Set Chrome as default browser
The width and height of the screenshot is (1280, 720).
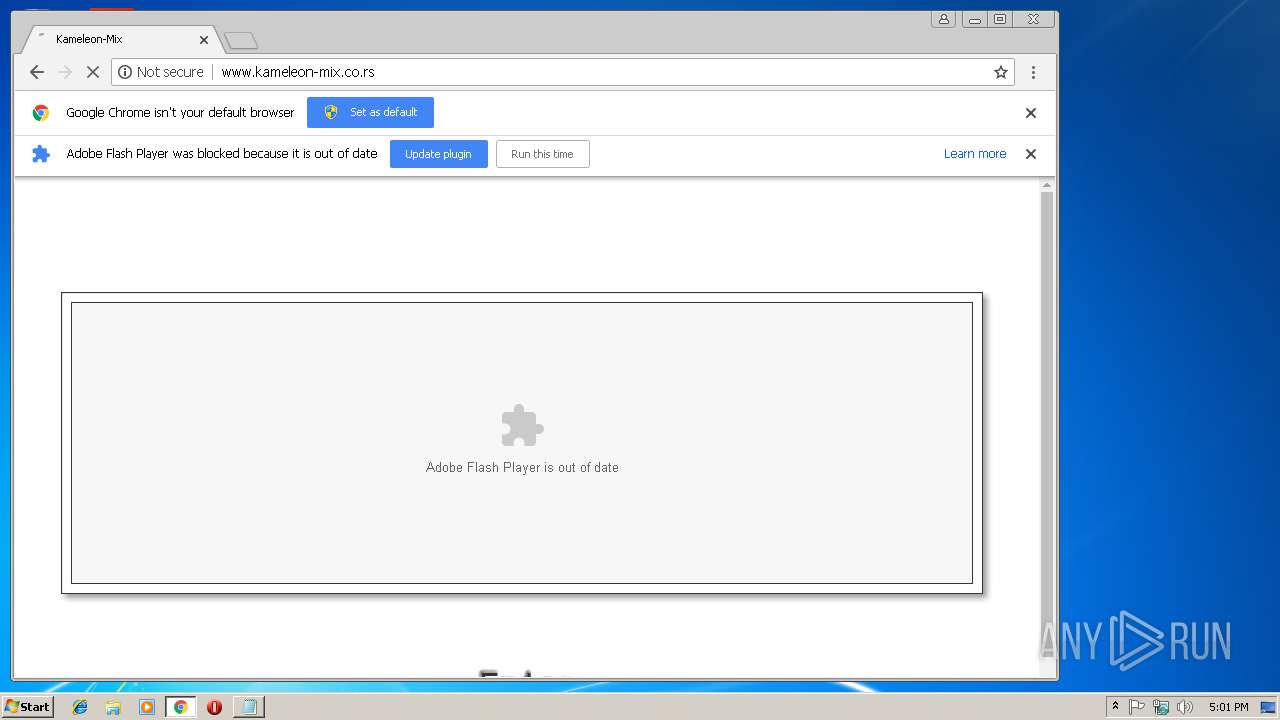(x=370, y=112)
